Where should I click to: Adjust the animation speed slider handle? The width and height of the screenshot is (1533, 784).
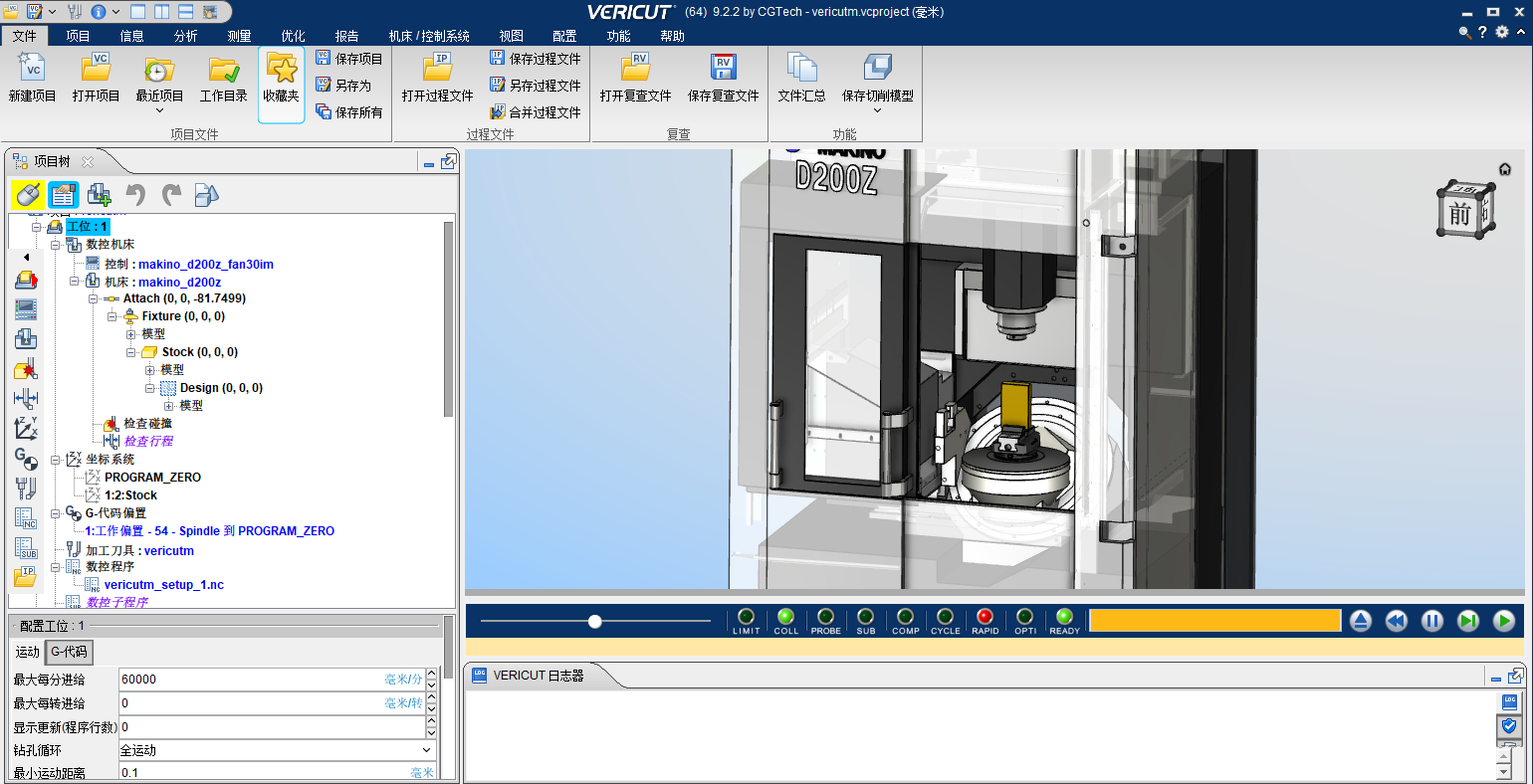[595, 621]
